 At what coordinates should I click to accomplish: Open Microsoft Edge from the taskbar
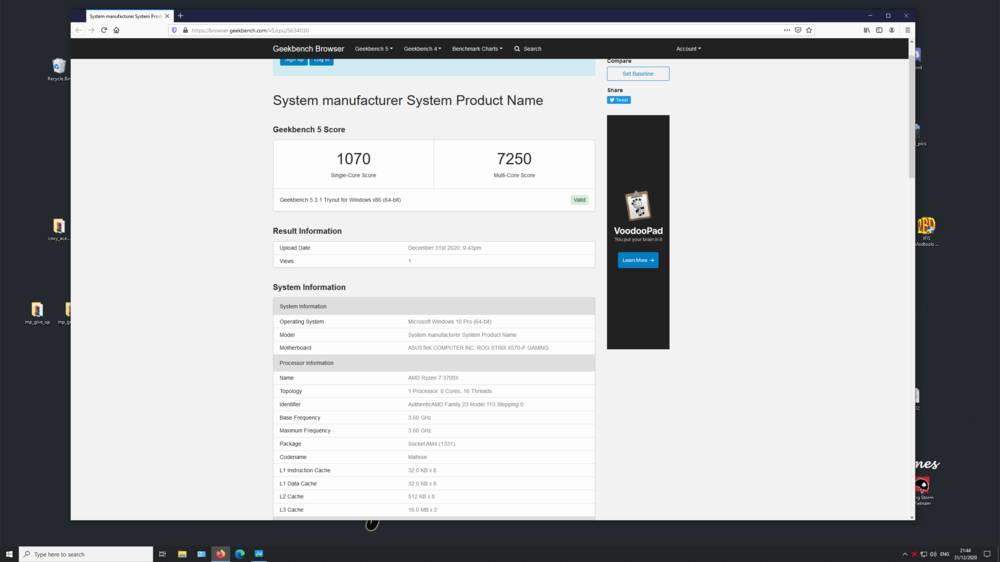click(x=240, y=554)
